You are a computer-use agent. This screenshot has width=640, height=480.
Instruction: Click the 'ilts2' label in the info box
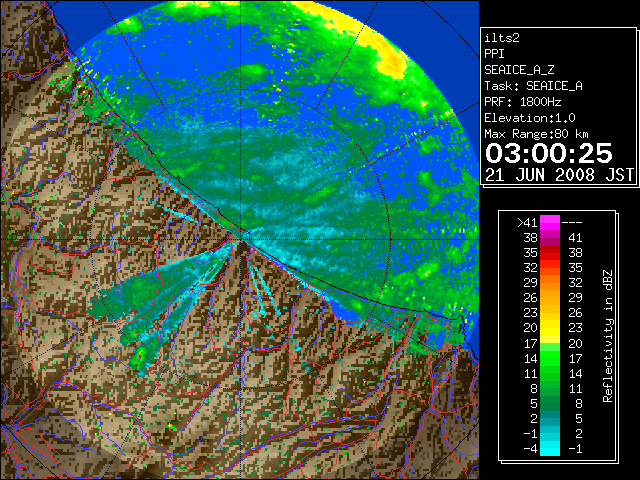[502, 38]
